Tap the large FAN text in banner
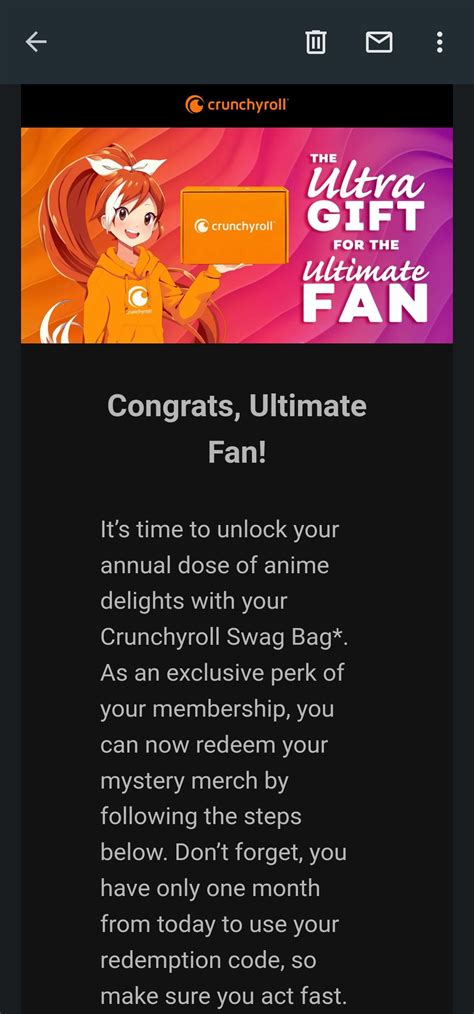This screenshot has width=474, height=1014. pyautogui.click(x=365, y=303)
